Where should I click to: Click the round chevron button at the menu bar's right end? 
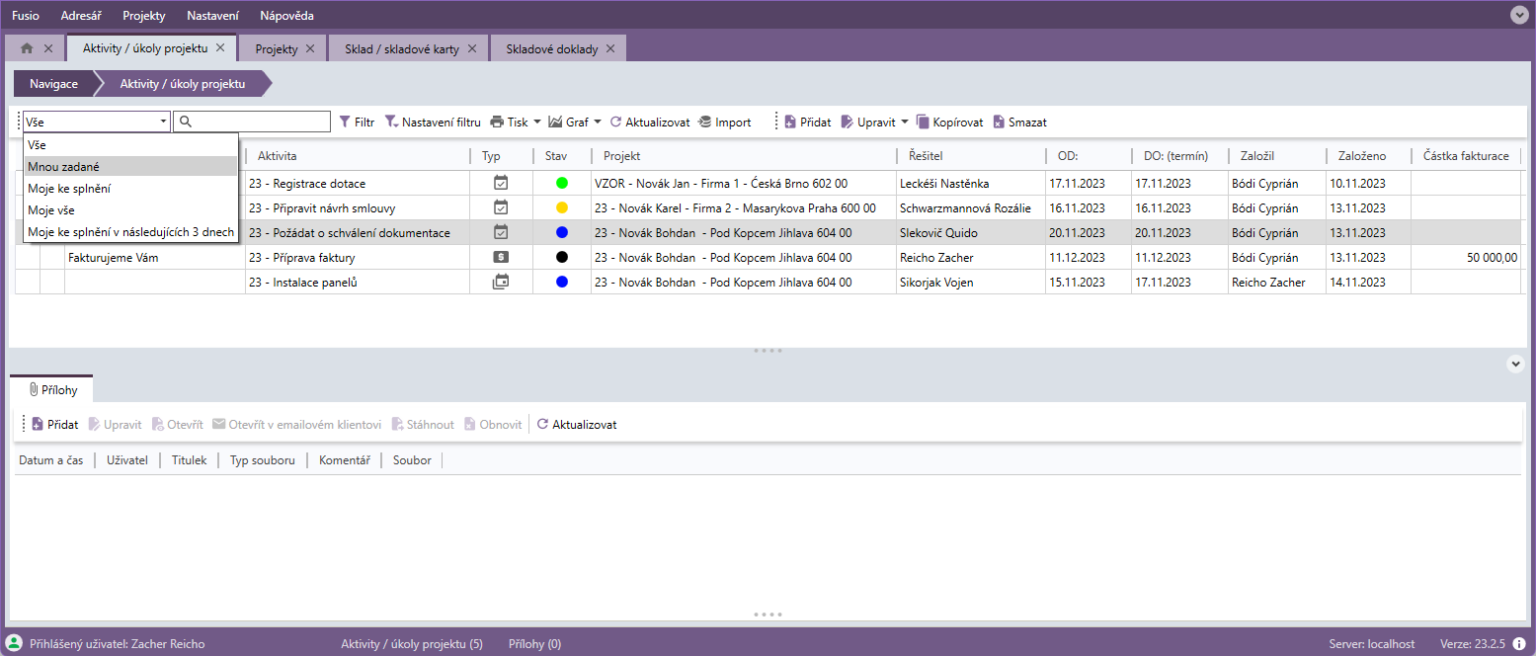click(1519, 15)
